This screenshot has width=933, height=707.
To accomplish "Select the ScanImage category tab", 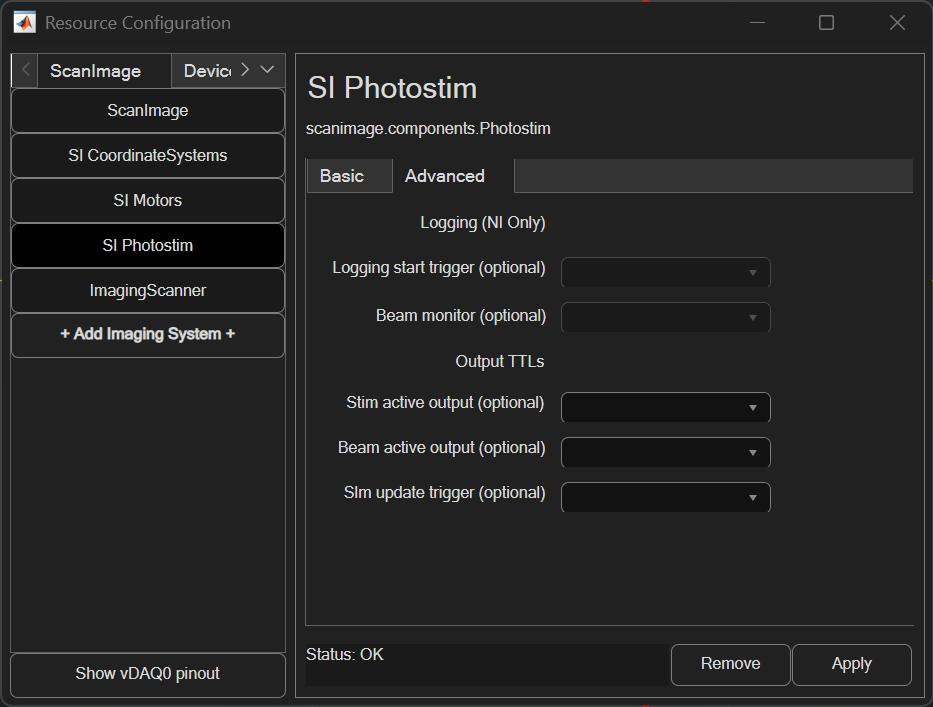I will [x=96, y=71].
